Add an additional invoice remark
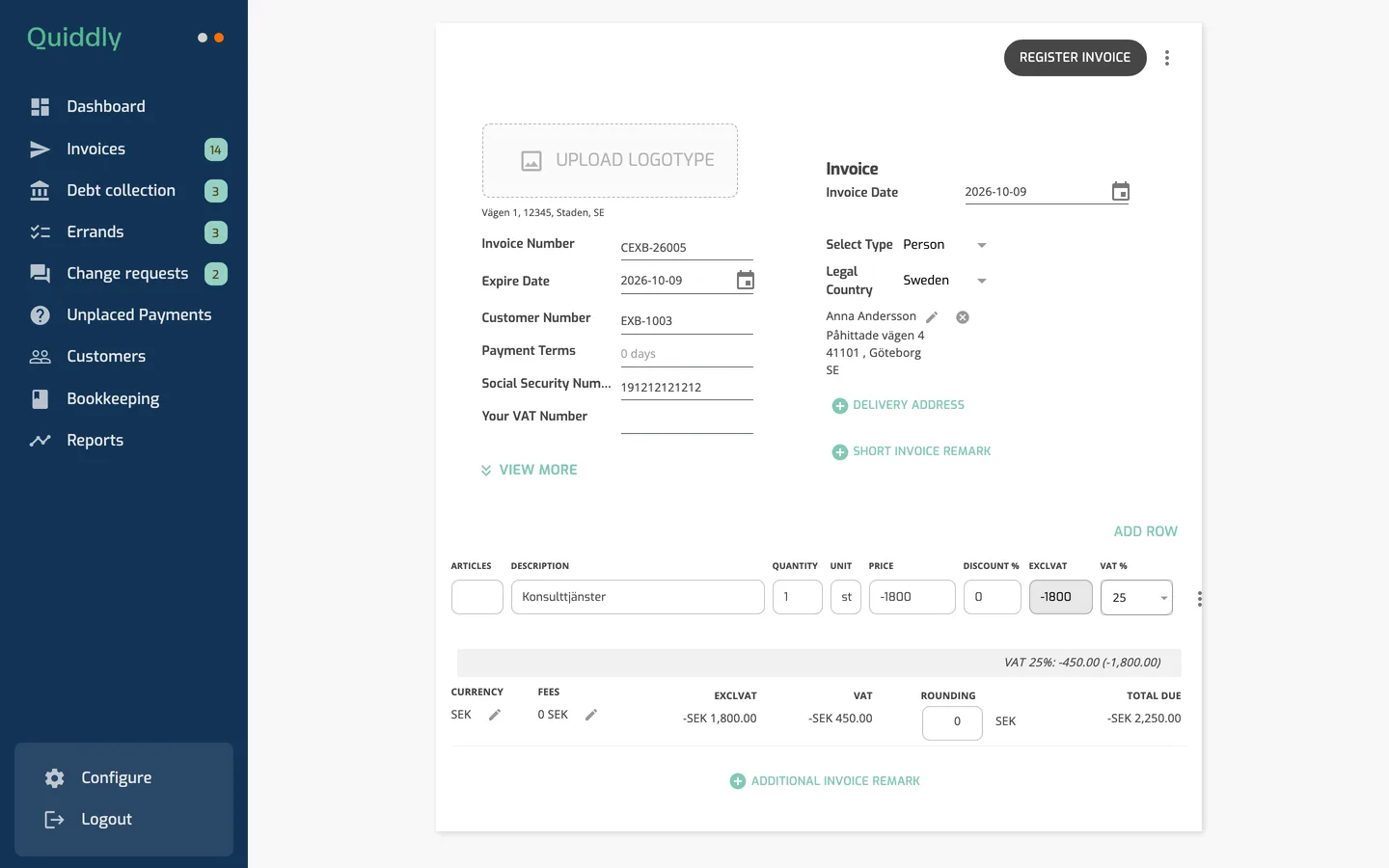Viewport: 1389px width, 868px height. (825, 781)
